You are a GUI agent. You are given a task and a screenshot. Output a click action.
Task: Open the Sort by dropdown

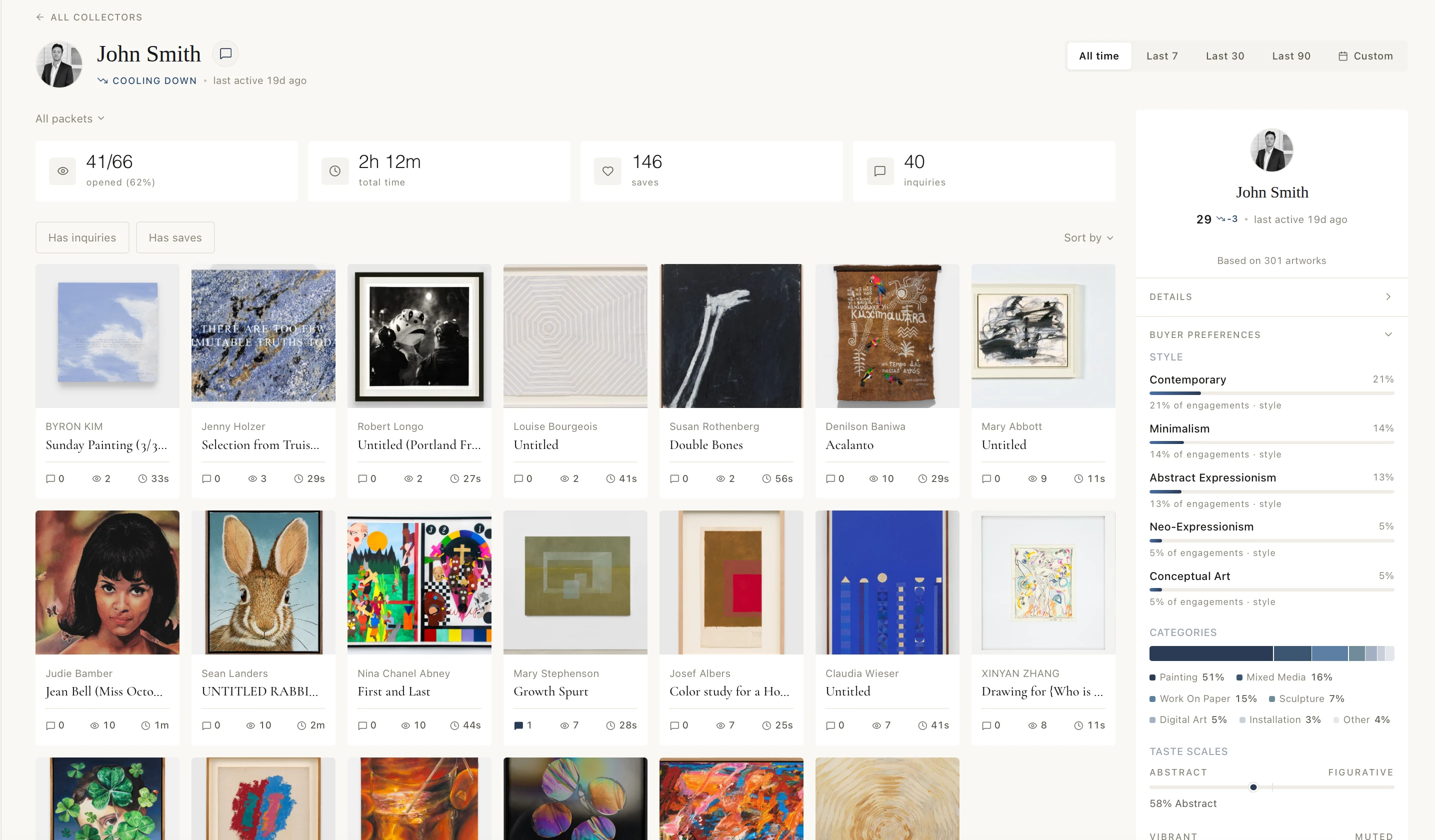[1088, 237]
